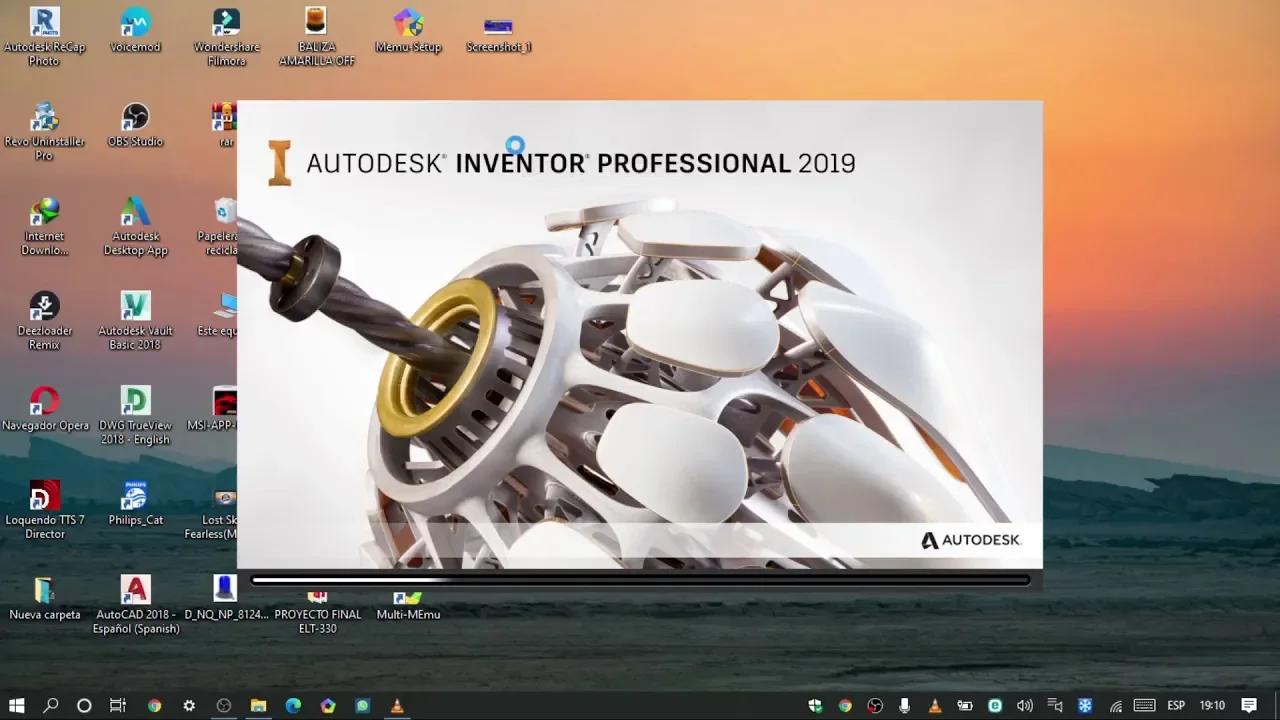Launch Revo Uninstaller Pro
The height and width of the screenshot is (720, 1280).
tap(44, 115)
